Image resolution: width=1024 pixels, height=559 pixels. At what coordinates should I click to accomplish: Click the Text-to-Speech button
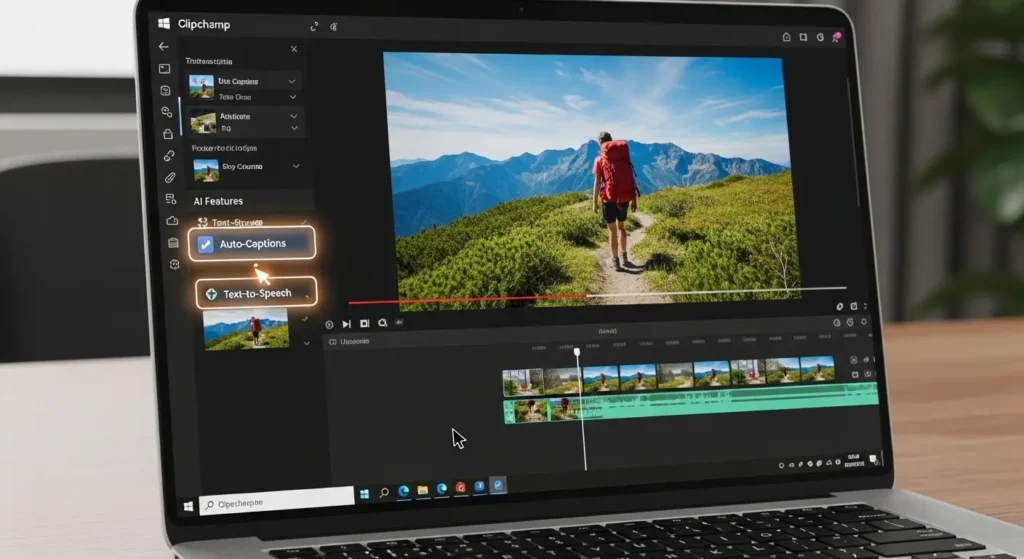(x=256, y=293)
